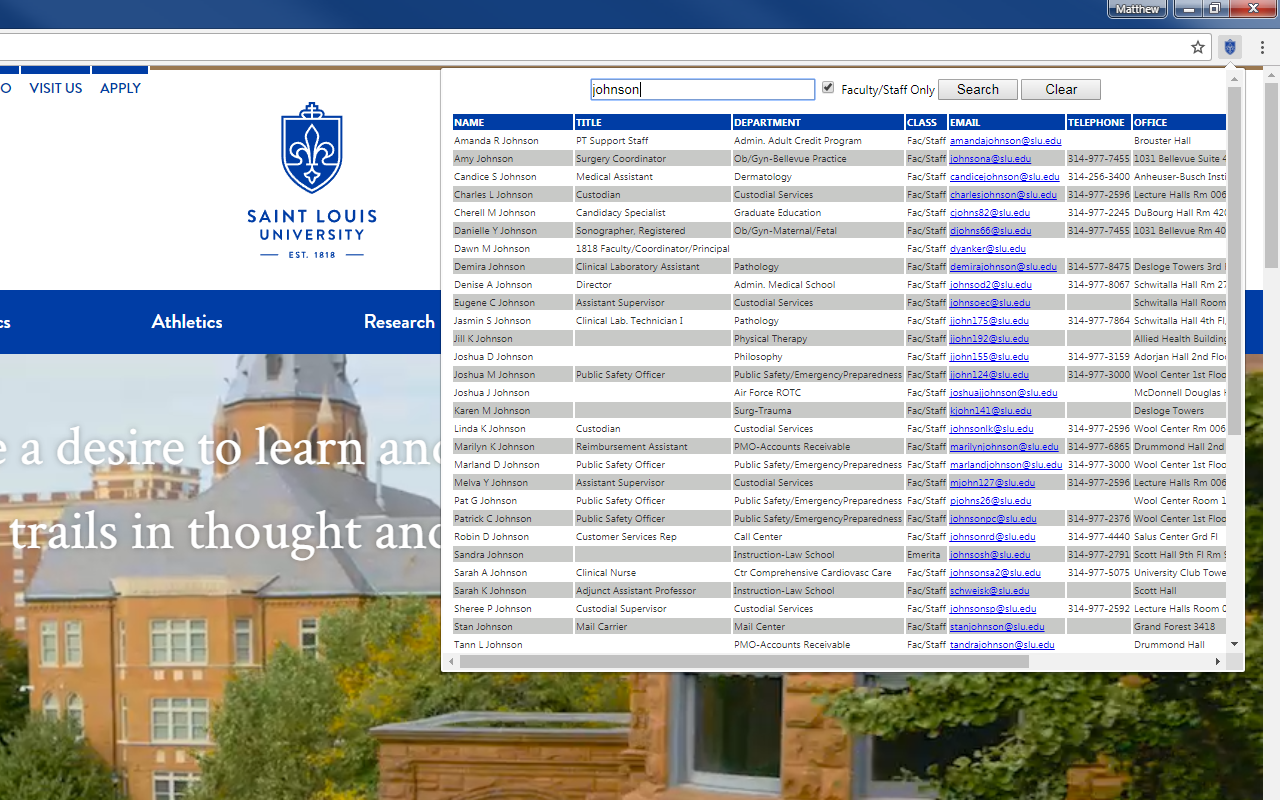Open the APPLY menu link
The height and width of the screenshot is (800, 1280).
(120, 88)
